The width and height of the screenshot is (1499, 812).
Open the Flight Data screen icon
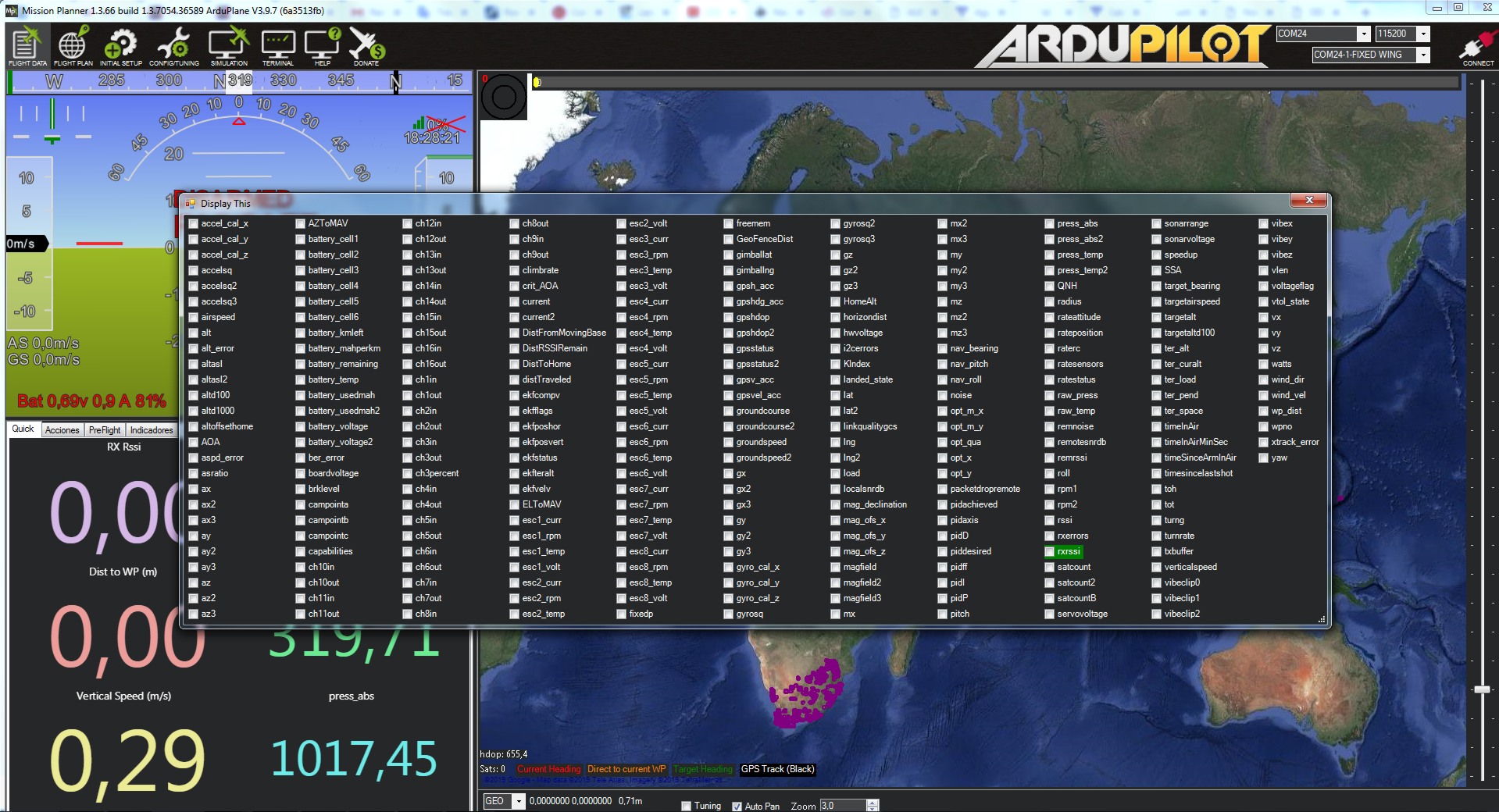(x=27, y=45)
